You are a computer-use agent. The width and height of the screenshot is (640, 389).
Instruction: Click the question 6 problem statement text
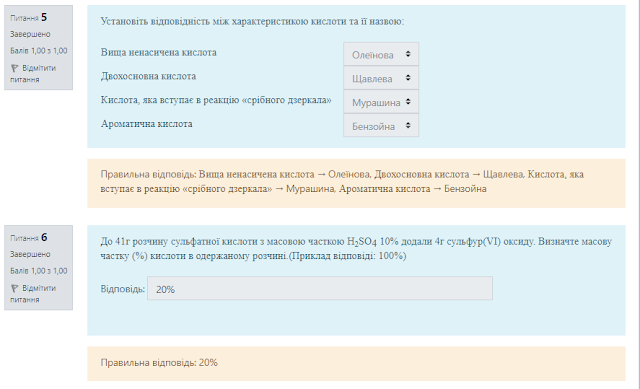point(356,249)
